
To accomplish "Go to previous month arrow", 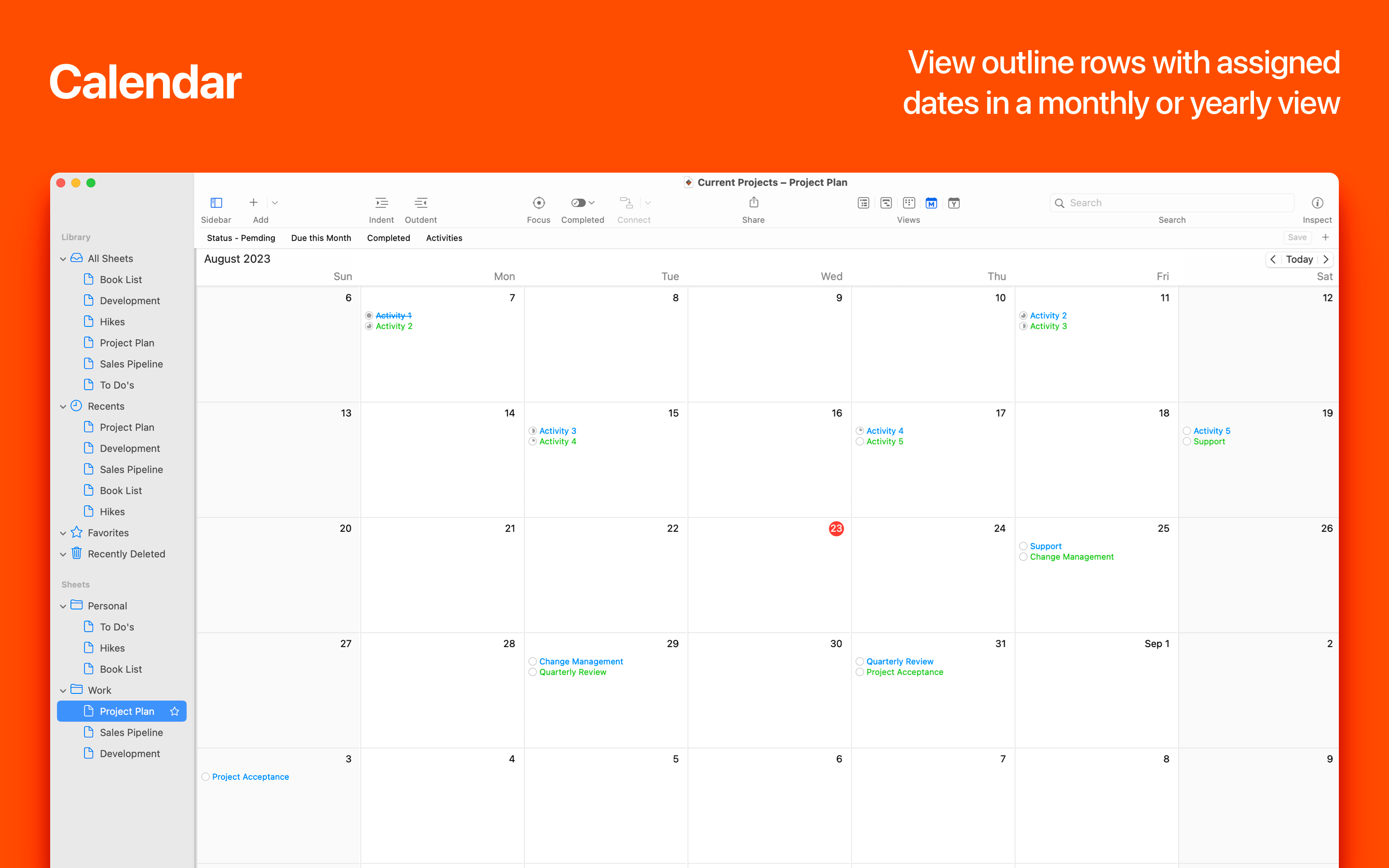I will 1273,259.
